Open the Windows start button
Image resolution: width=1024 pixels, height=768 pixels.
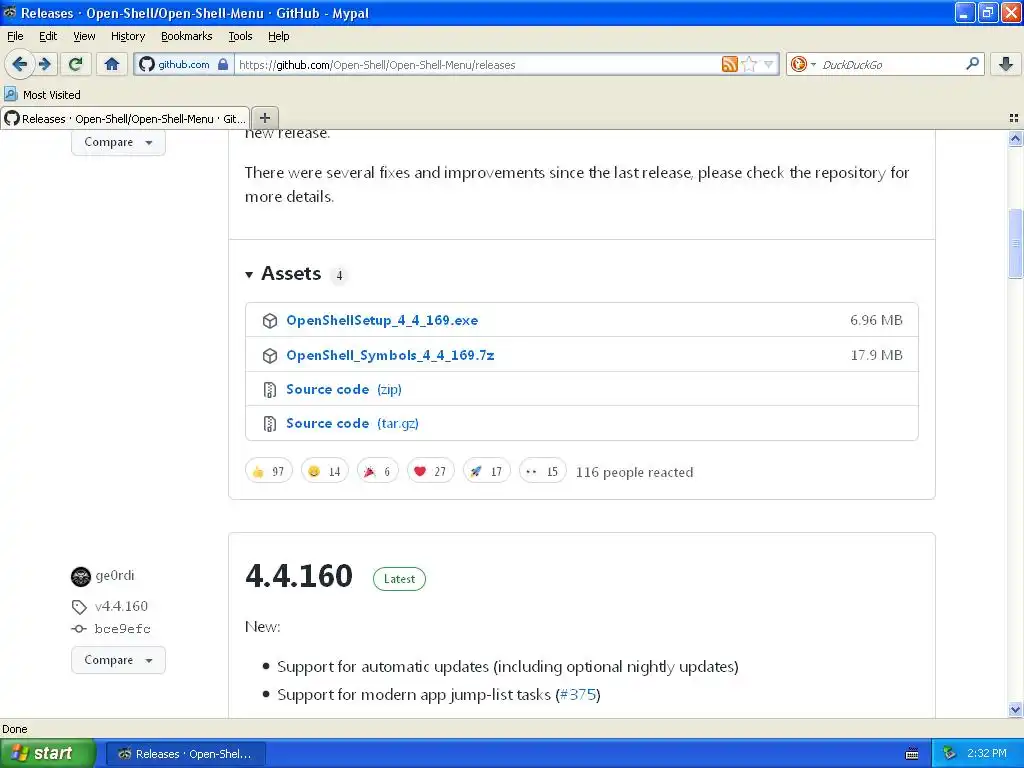[x=47, y=753]
